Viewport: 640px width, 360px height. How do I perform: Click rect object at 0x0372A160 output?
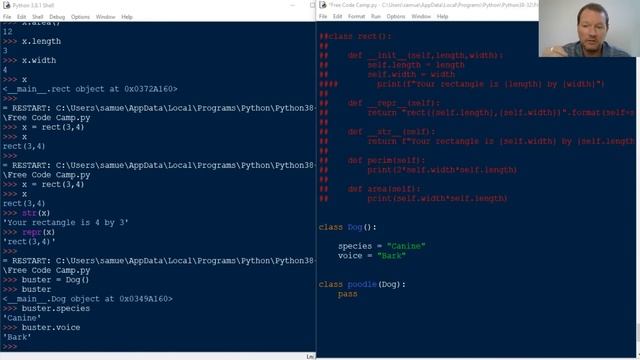coord(90,89)
